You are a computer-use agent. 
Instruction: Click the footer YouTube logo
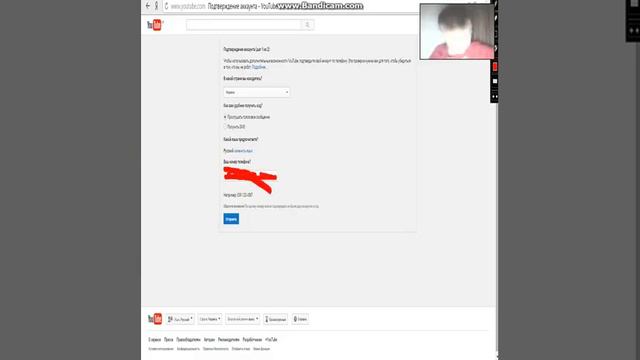click(x=155, y=319)
